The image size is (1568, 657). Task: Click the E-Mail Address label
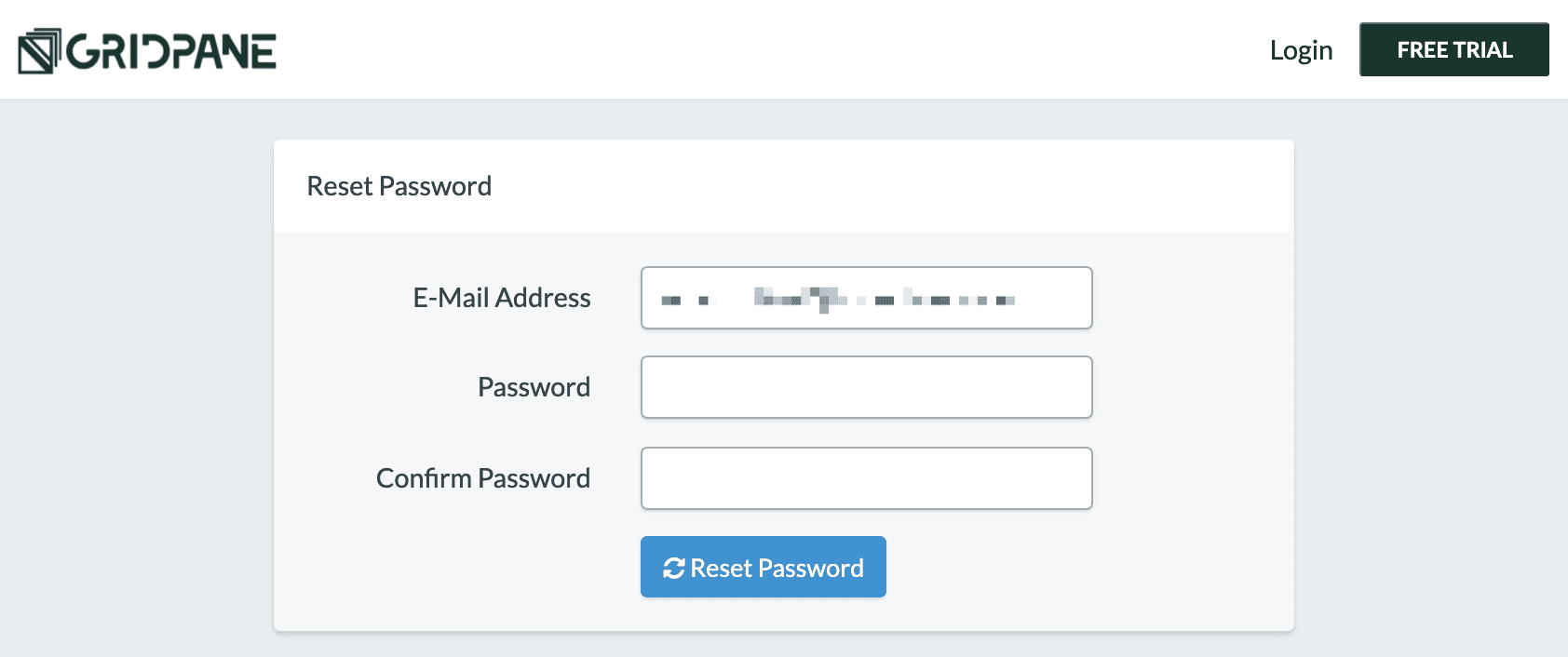tap(503, 298)
